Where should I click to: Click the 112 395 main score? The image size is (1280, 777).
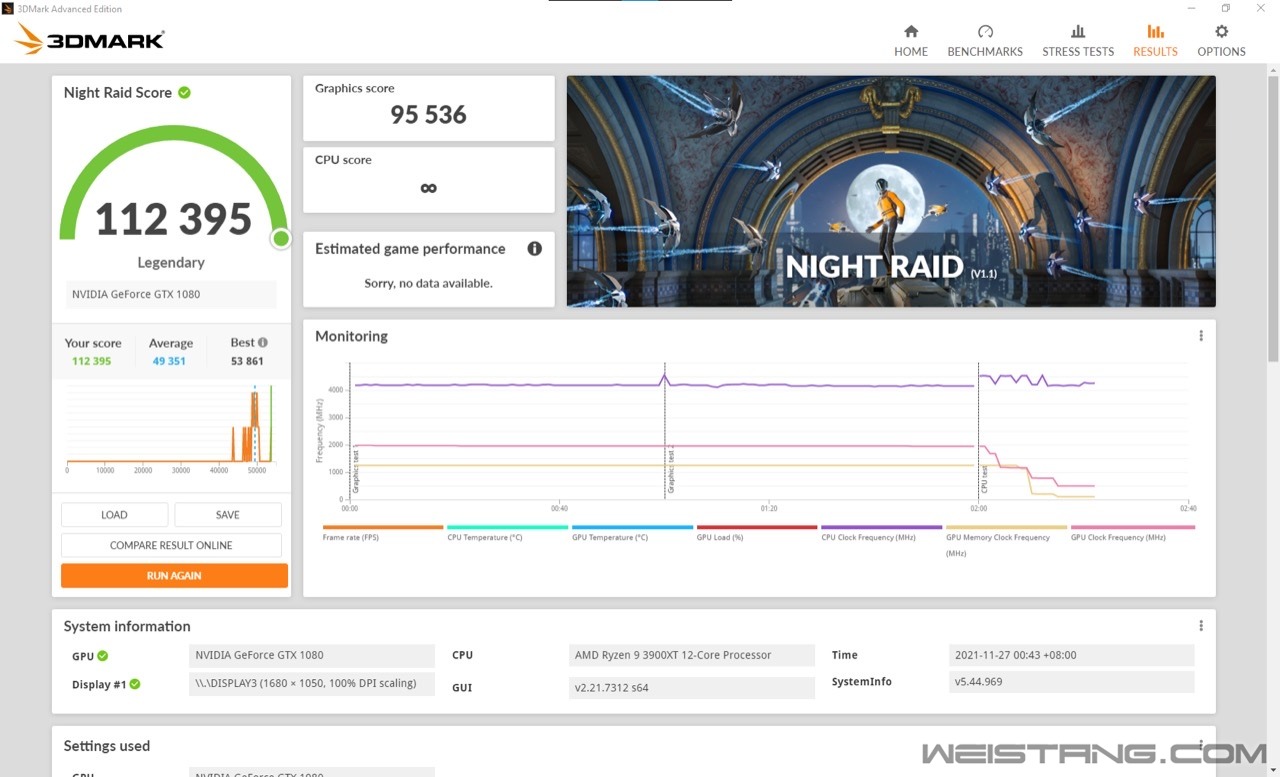point(174,219)
